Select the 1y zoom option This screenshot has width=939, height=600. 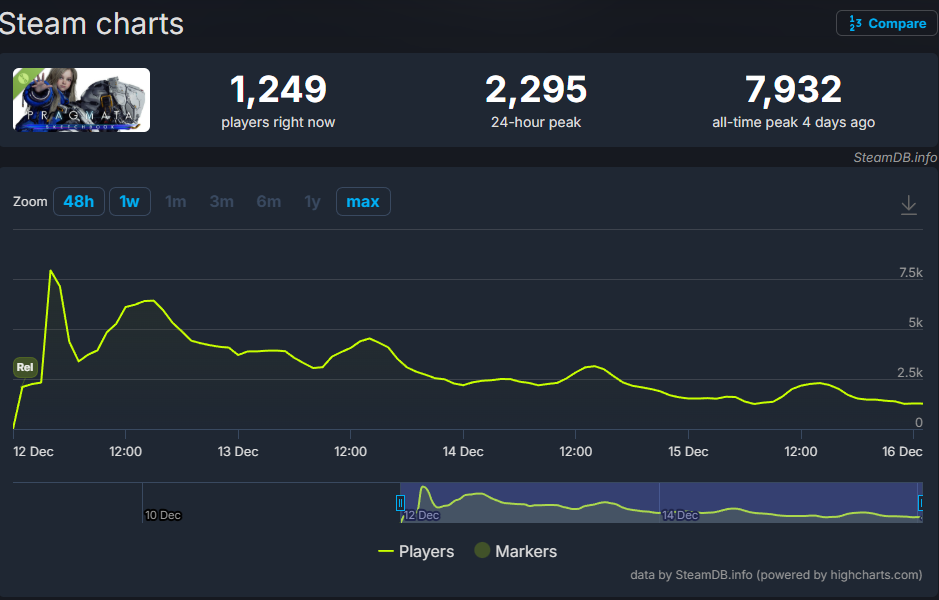click(312, 201)
